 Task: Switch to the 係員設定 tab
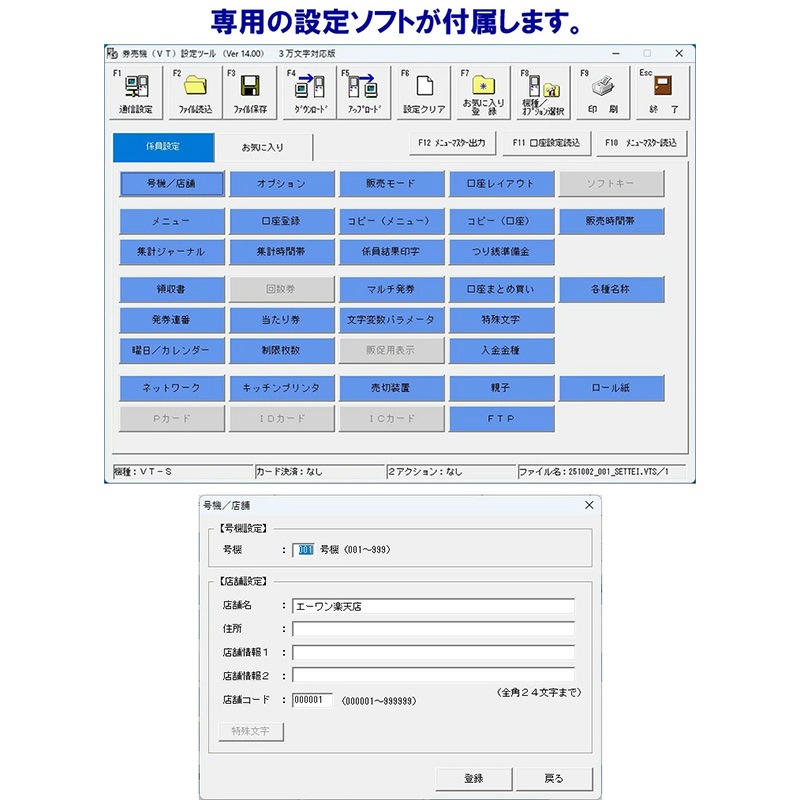click(x=163, y=145)
